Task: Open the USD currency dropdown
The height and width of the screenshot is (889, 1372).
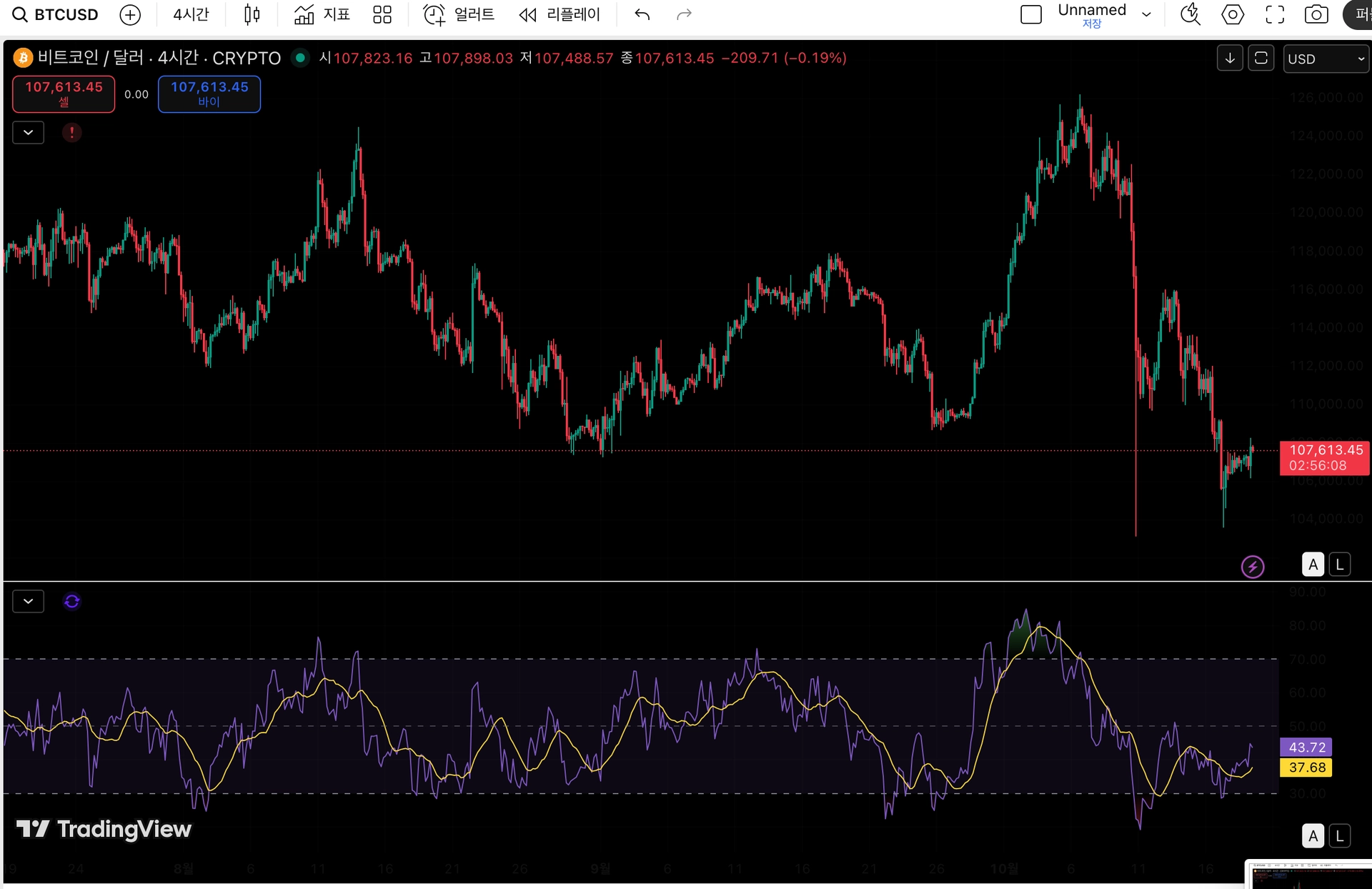Action: 1326,59
